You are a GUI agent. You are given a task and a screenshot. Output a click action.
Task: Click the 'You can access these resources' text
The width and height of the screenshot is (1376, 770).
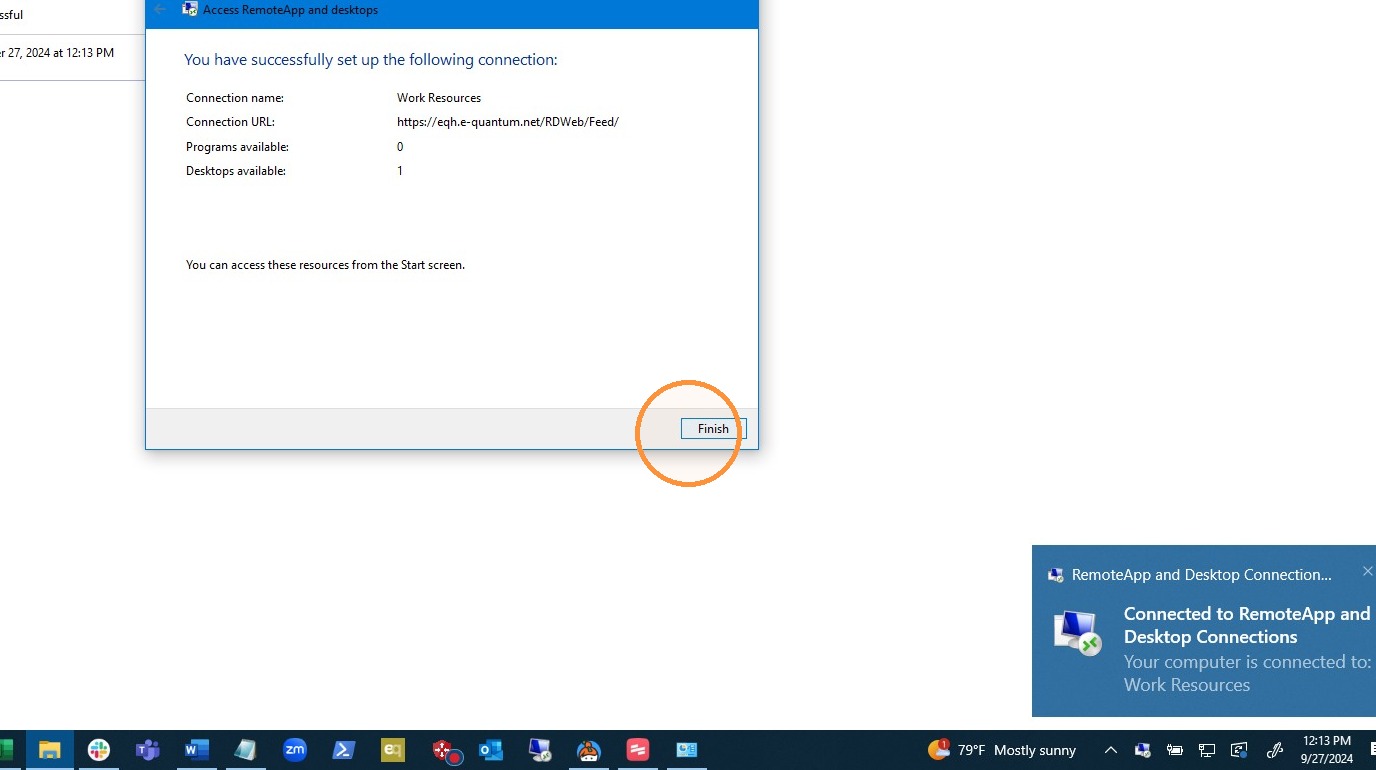(x=325, y=265)
